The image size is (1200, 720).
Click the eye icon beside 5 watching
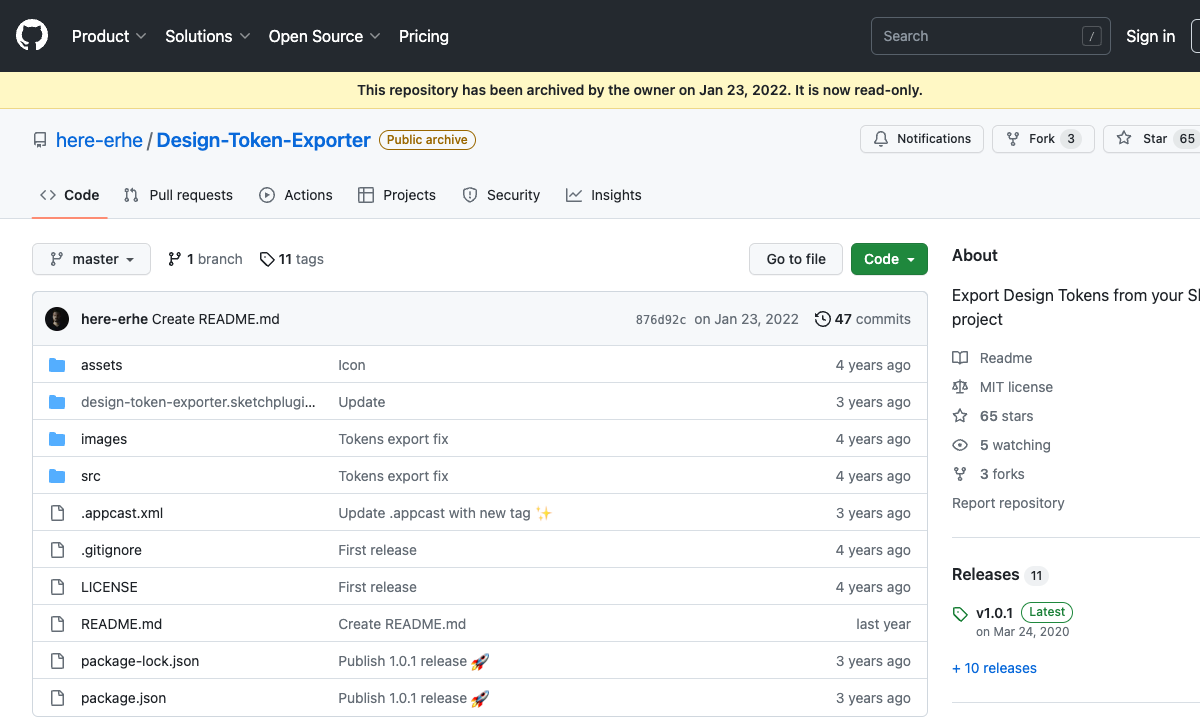pyautogui.click(x=960, y=444)
